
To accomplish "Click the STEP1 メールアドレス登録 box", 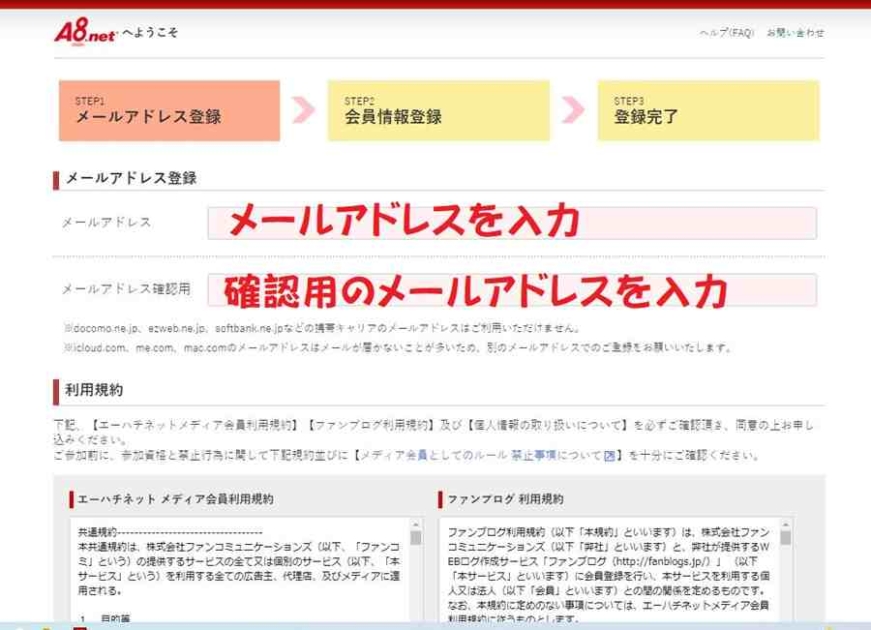I will tap(169, 111).
